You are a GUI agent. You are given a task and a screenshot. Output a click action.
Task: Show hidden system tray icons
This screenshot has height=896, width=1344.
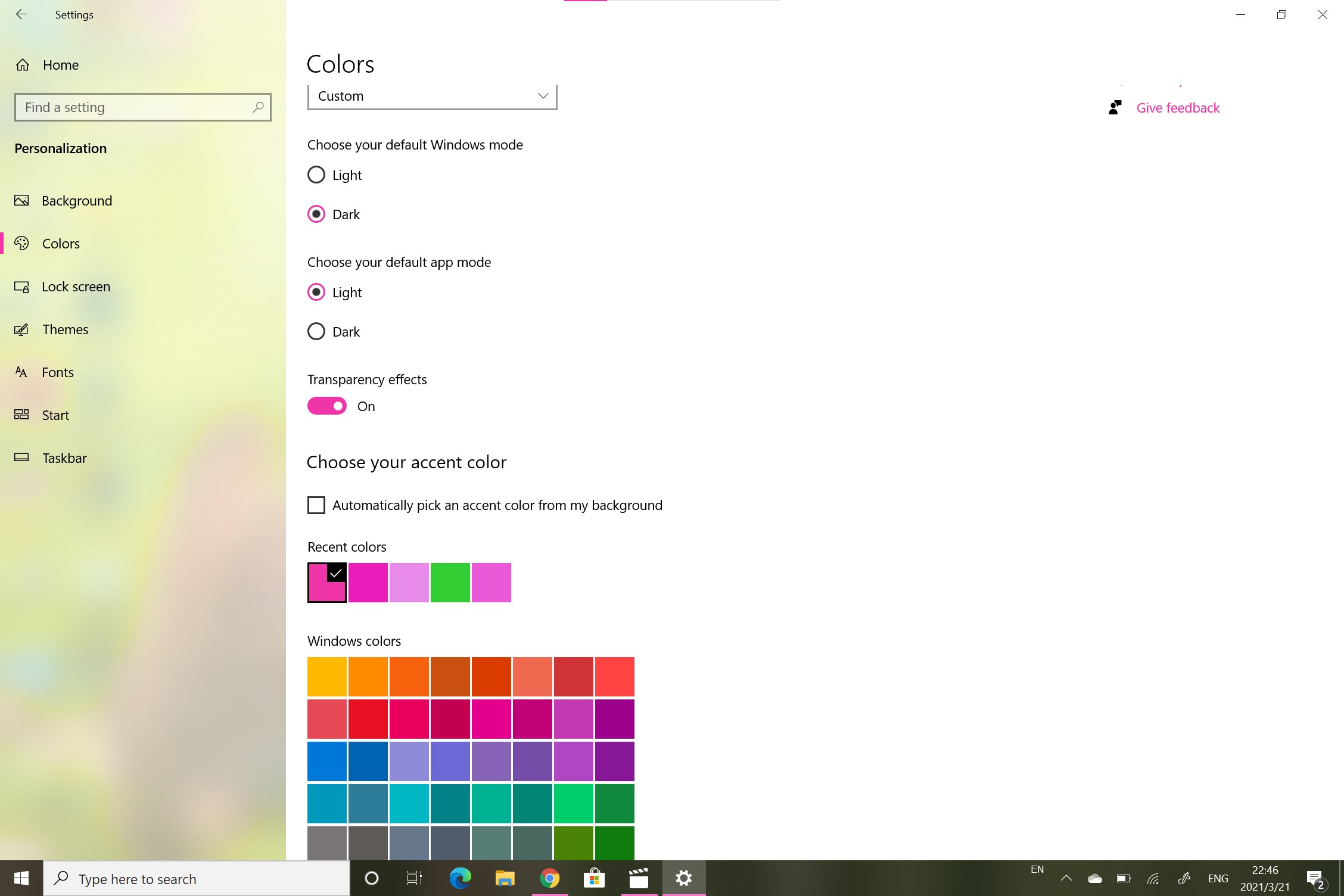(1066, 878)
